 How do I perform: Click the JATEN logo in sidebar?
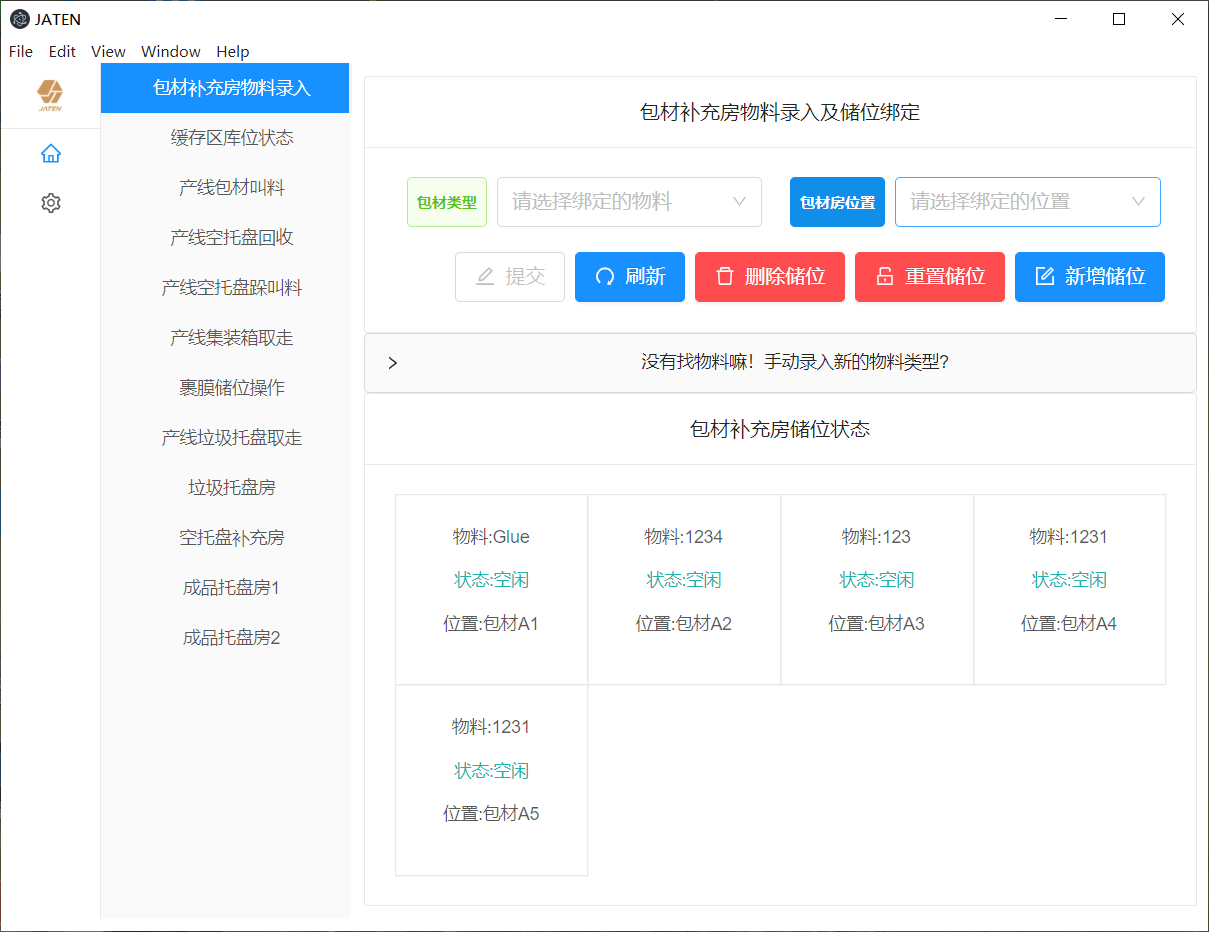50,96
